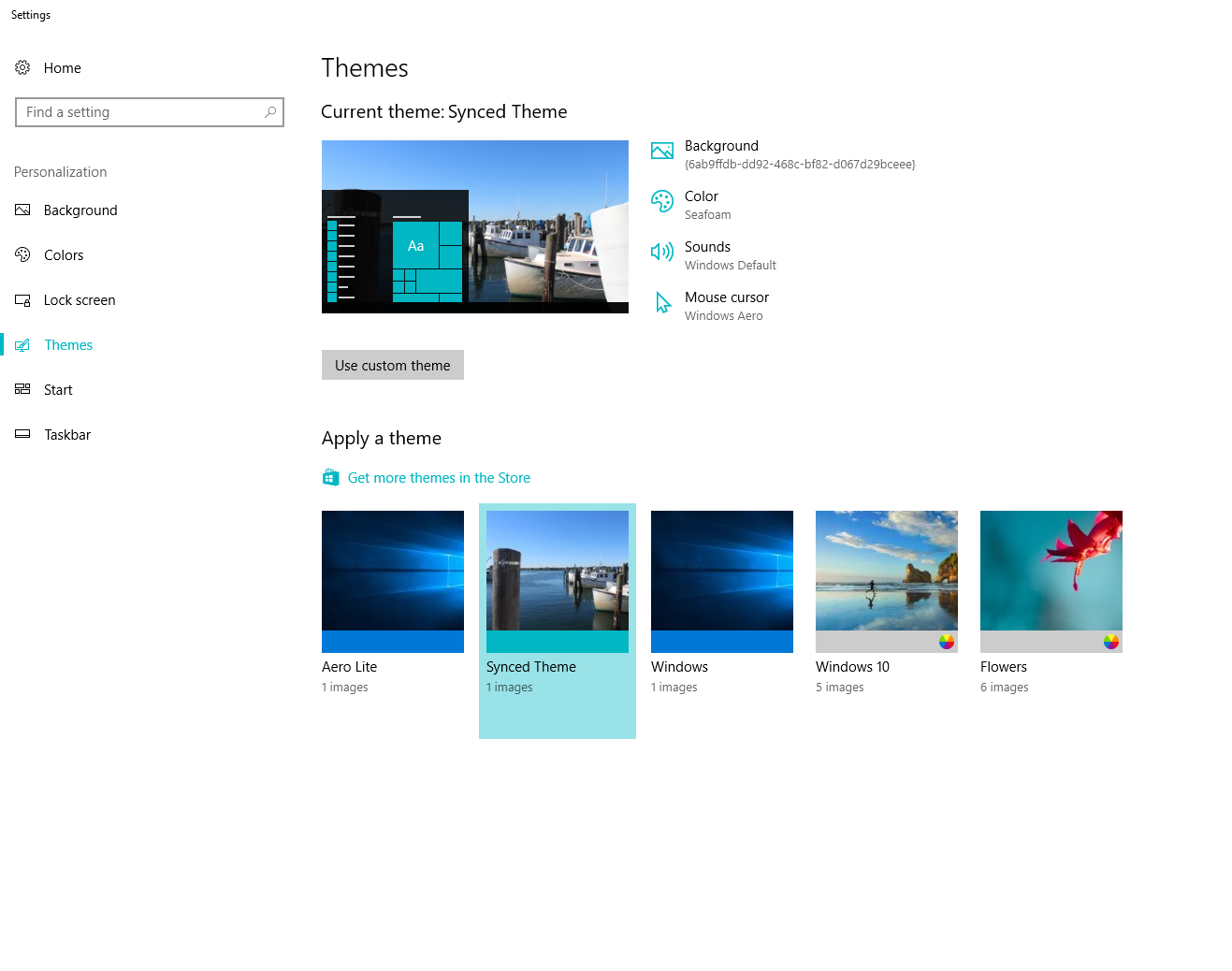1232x971 pixels.
Task: Open Mouse cursor Windows Aero setting
Action: (711, 306)
